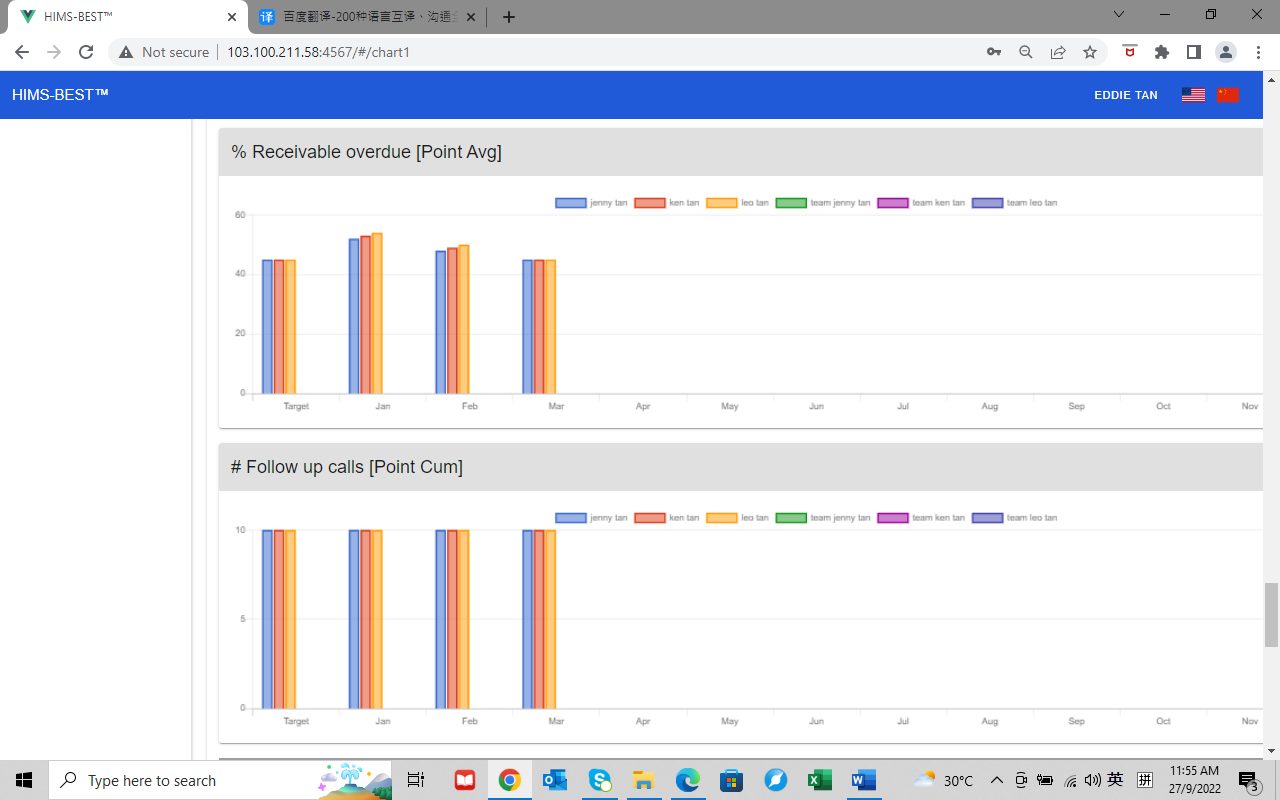Expand the browser tab search chevron
The height and width of the screenshot is (800, 1280).
point(1119,15)
